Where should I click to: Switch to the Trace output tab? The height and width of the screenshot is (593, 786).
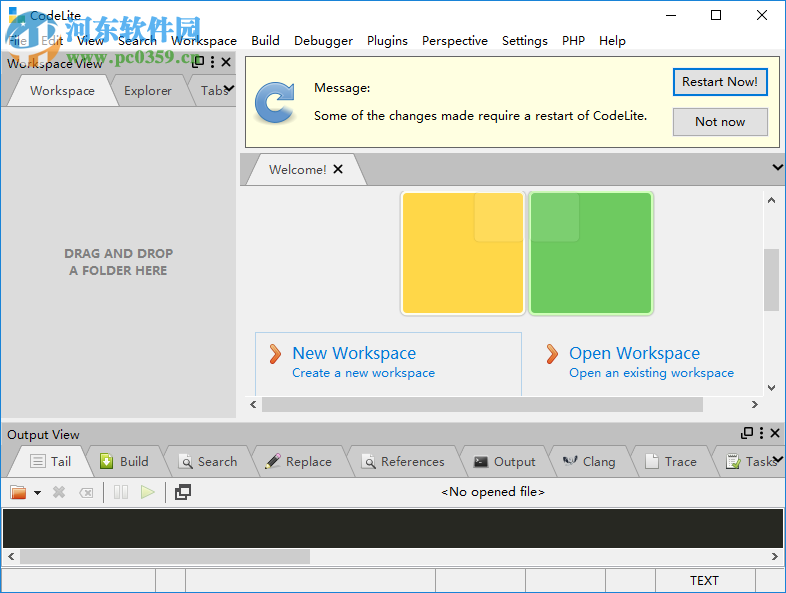pos(671,462)
